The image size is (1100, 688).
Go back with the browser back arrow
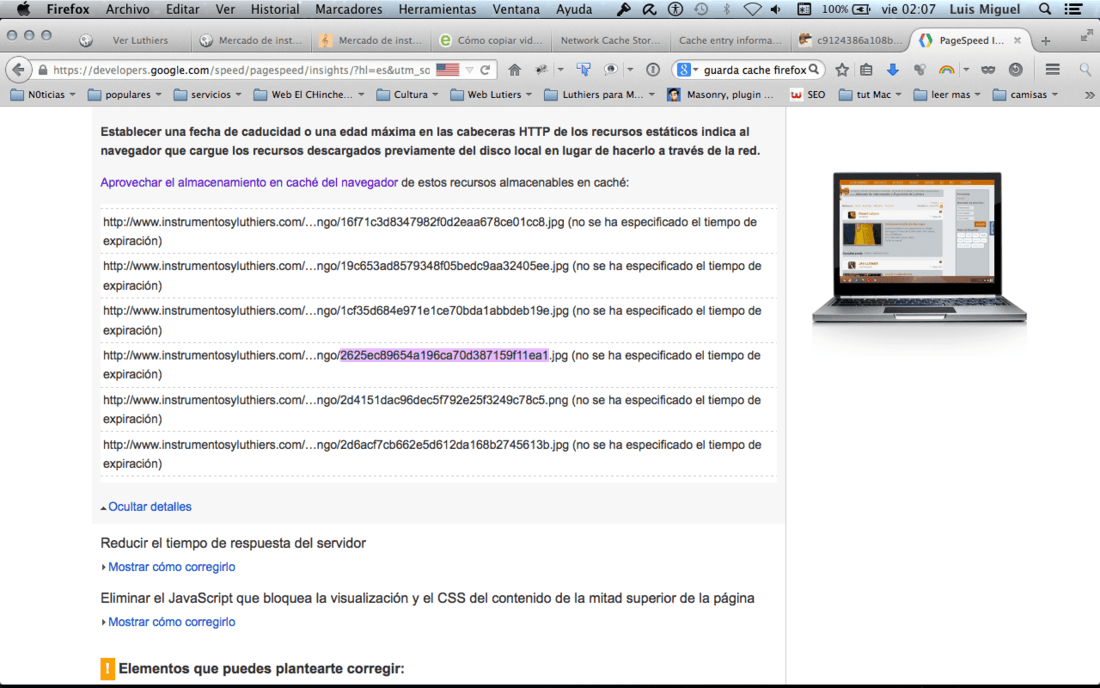(19, 69)
